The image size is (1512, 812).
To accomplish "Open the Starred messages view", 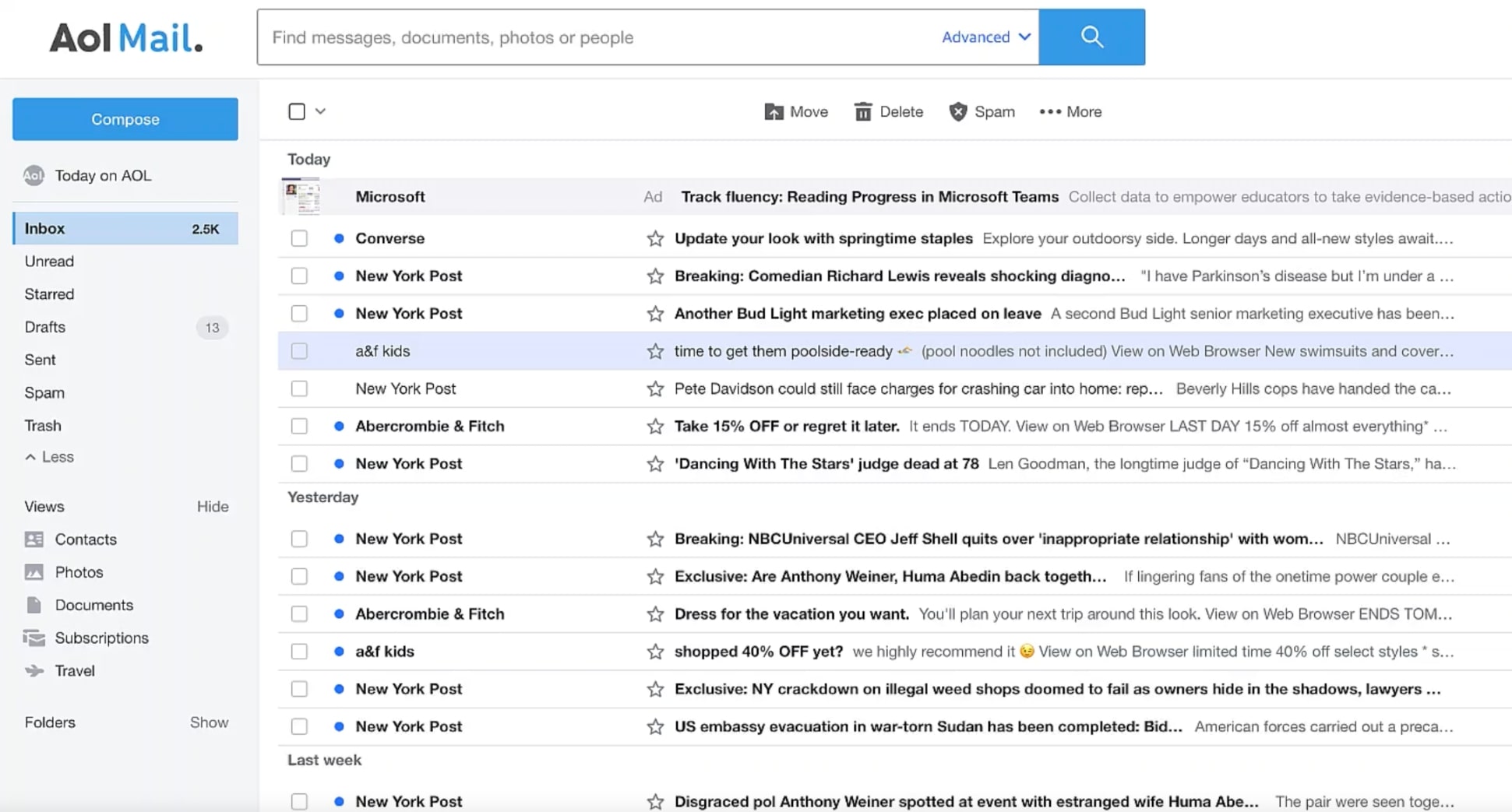I will [x=48, y=294].
